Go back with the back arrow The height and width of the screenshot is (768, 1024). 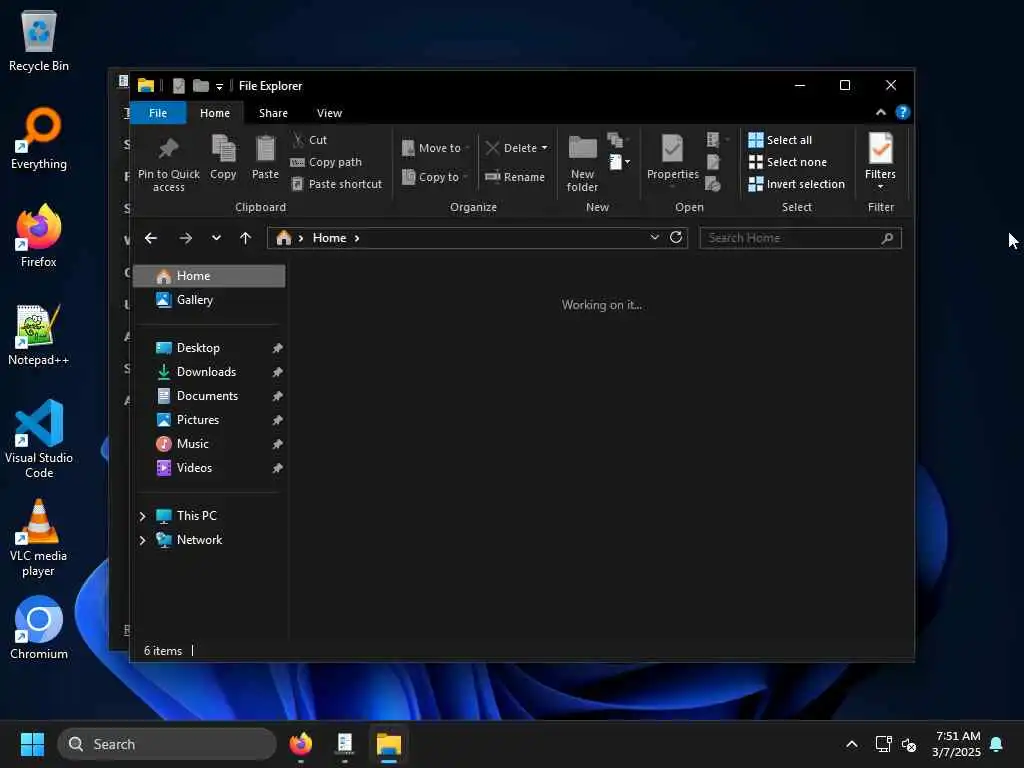pos(151,238)
